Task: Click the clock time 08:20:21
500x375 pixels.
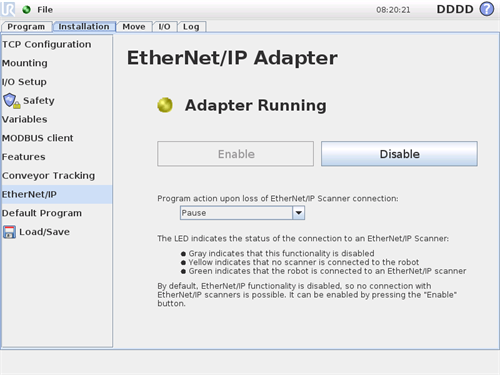Action: pos(393,10)
